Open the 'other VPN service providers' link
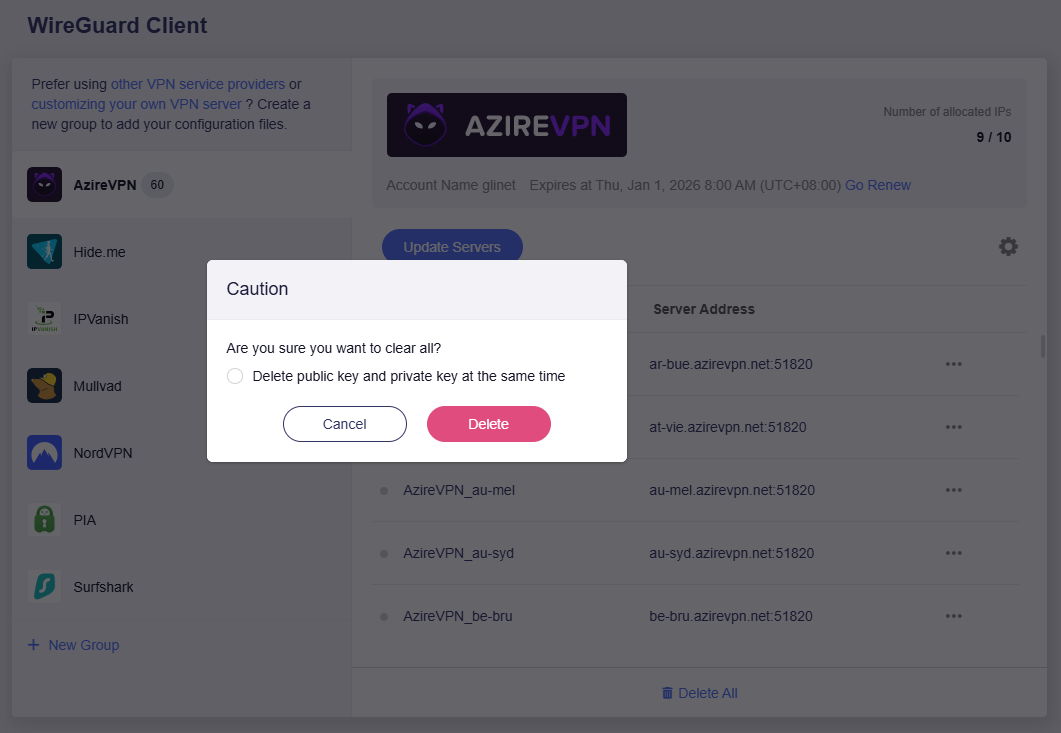This screenshot has height=733, width=1061. tap(198, 84)
